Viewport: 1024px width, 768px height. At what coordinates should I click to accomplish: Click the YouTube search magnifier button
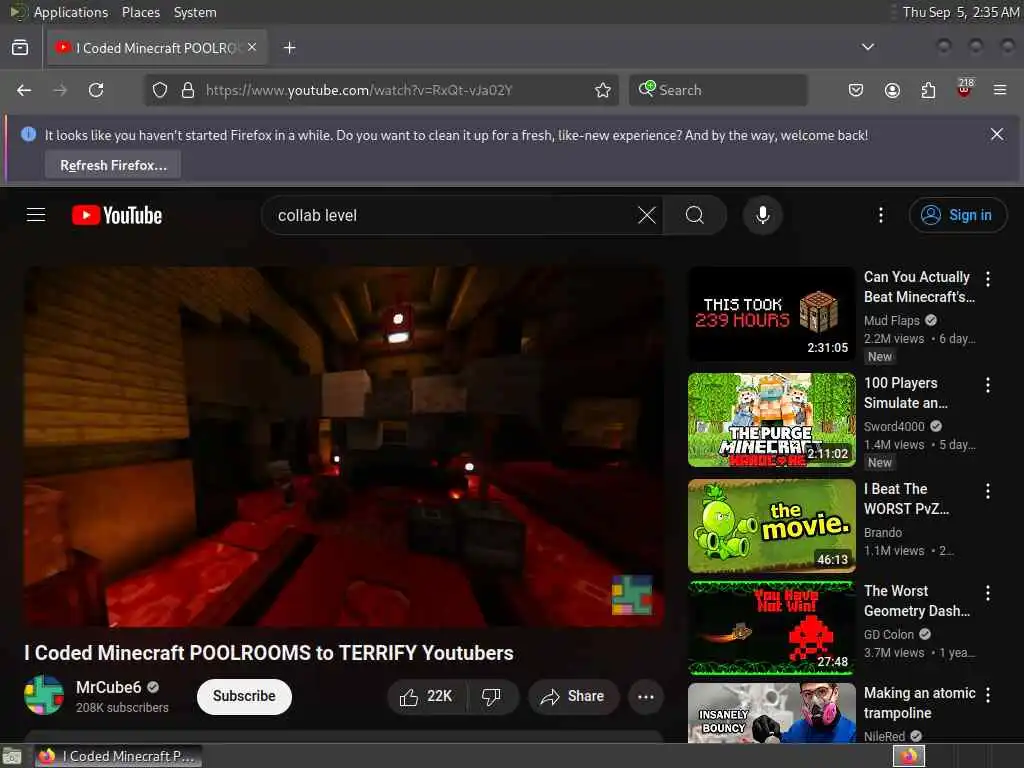click(x=695, y=215)
